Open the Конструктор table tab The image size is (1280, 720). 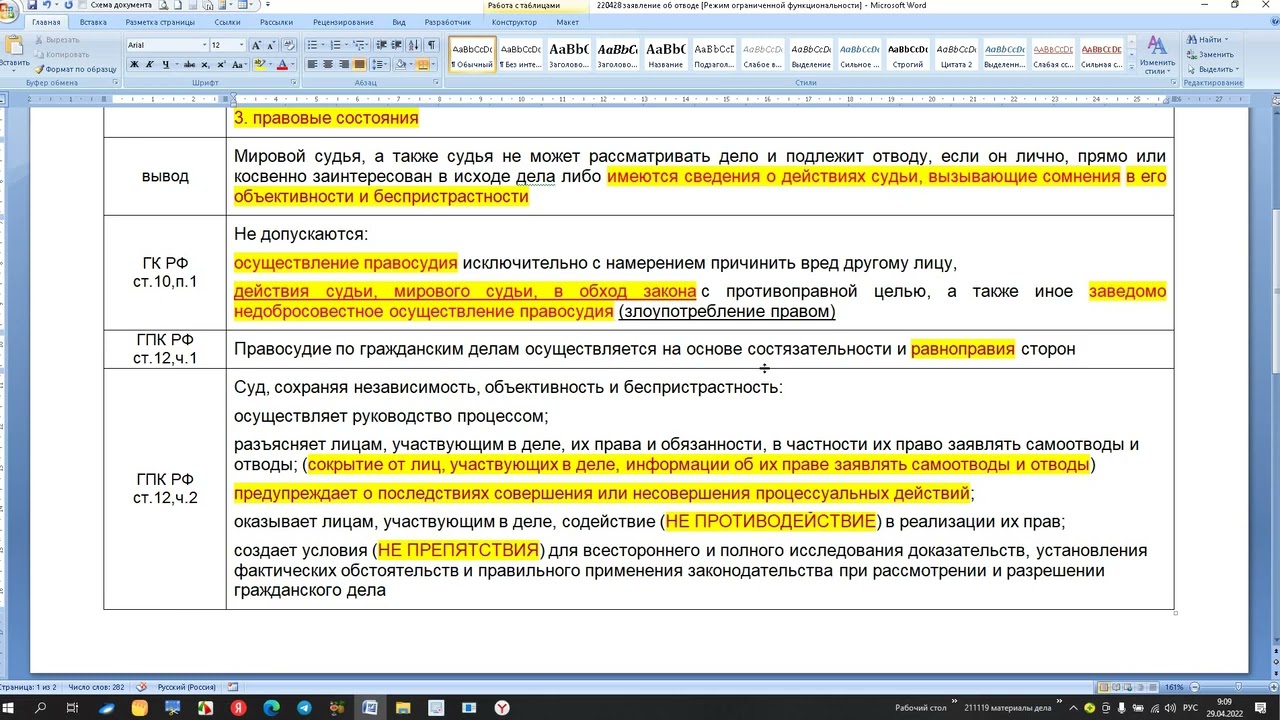[514, 22]
